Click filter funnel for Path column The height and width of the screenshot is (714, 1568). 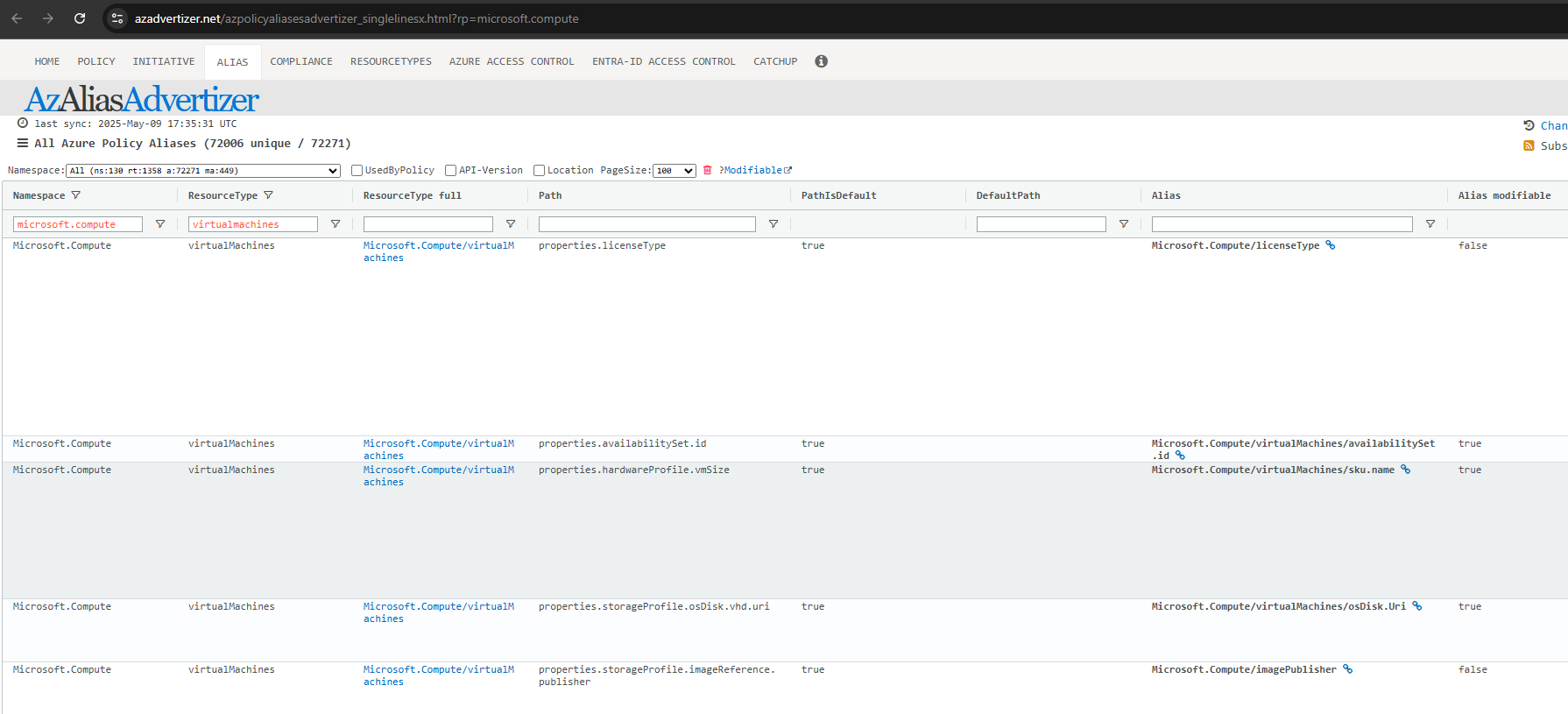[773, 224]
